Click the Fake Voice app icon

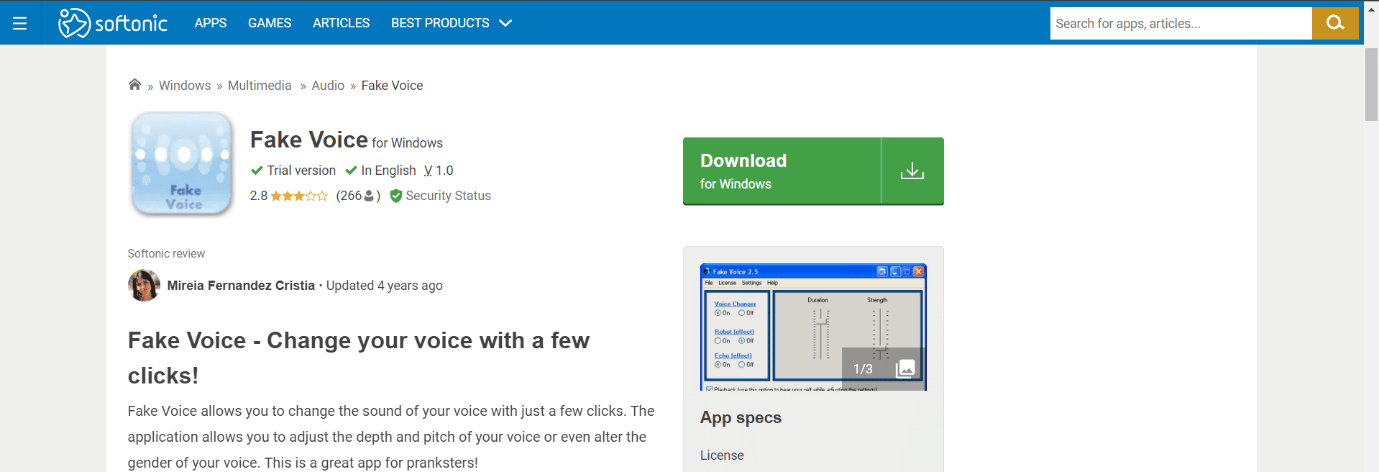pyautogui.click(x=182, y=165)
